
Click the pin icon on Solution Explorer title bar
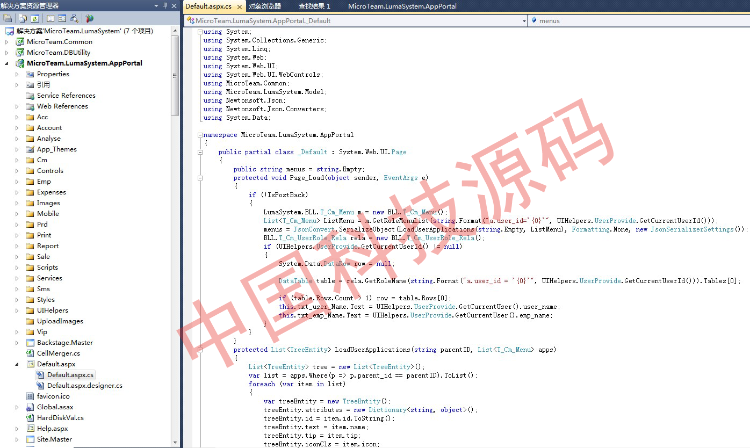click(165, 6)
